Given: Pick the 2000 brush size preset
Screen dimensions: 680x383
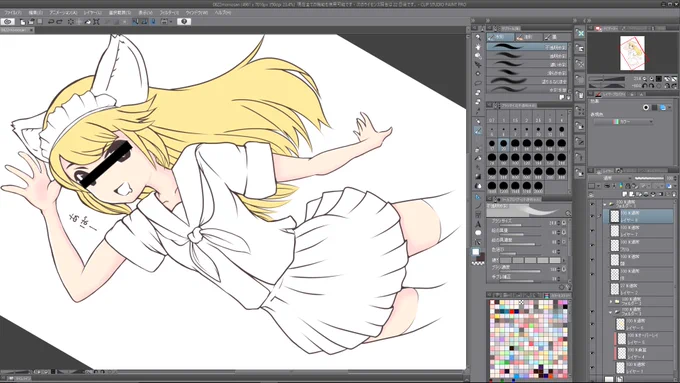Looking at the screenshot, I should click(x=539, y=187).
